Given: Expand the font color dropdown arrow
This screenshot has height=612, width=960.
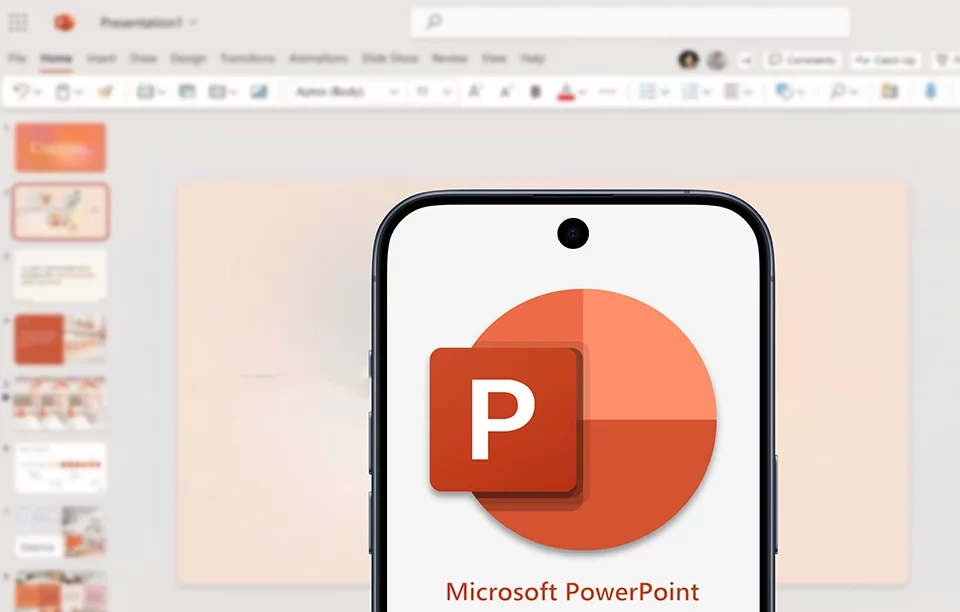Looking at the screenshot, I should [582, 92].
